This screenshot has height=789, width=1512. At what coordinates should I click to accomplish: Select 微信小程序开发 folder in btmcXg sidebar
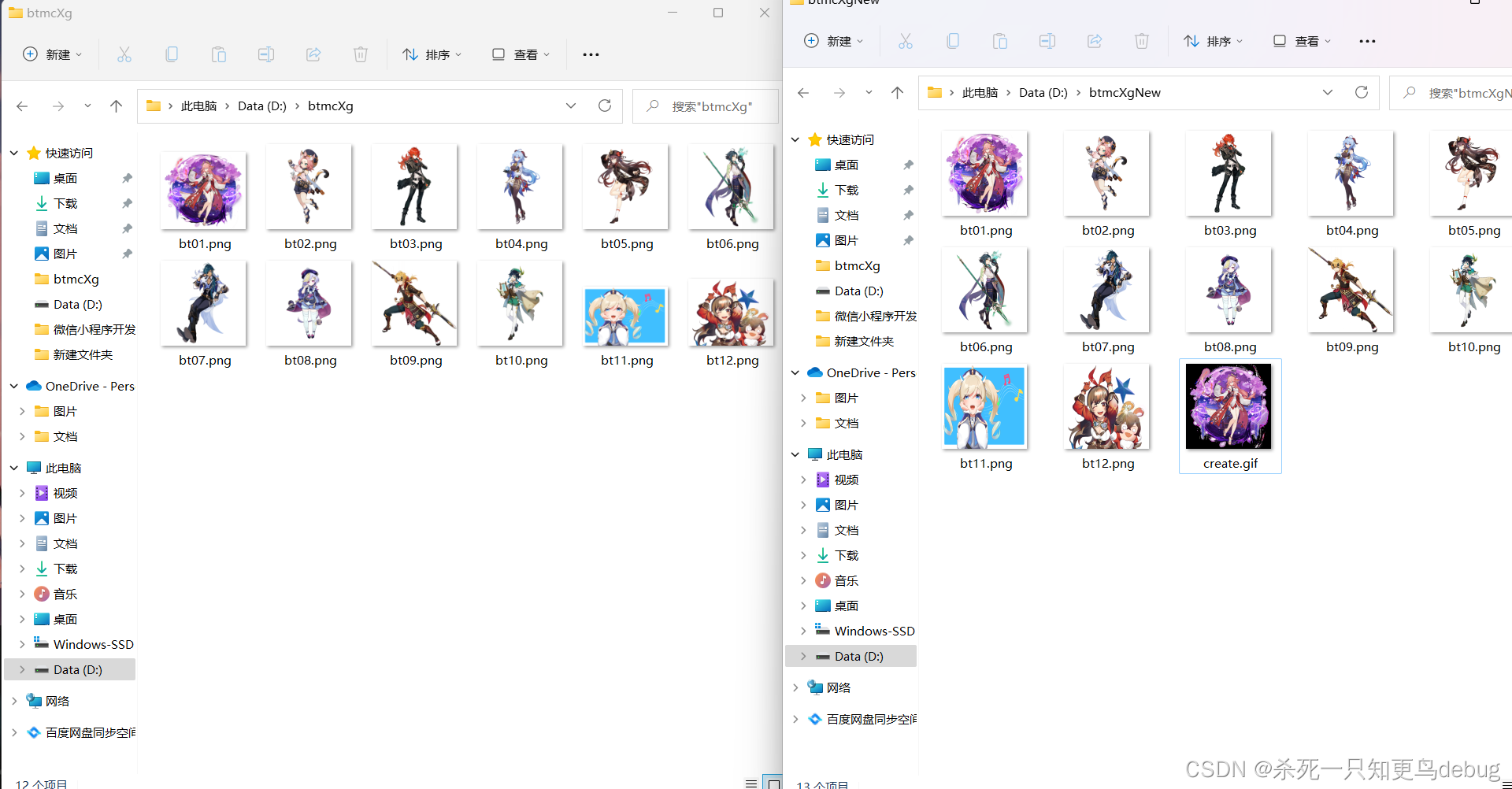point(85,329)
